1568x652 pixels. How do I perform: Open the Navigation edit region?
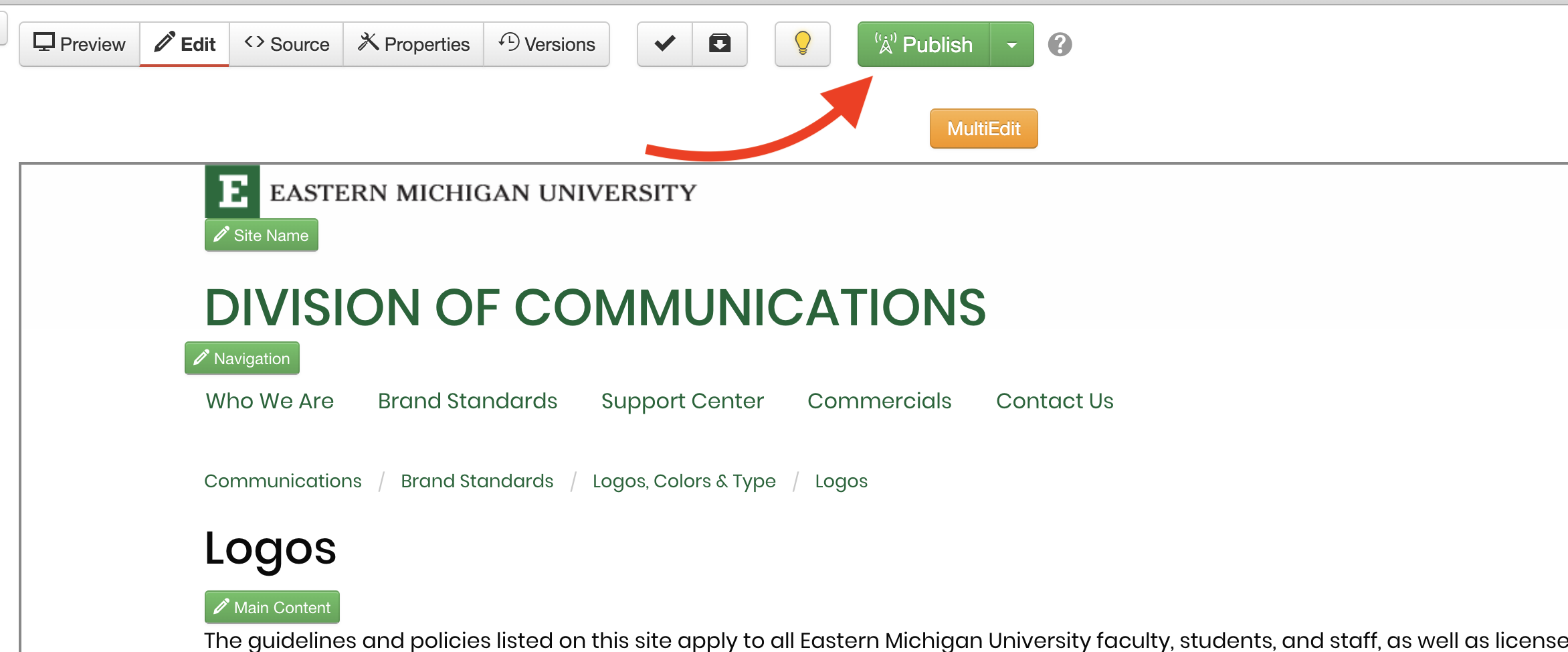coord(242,358)
